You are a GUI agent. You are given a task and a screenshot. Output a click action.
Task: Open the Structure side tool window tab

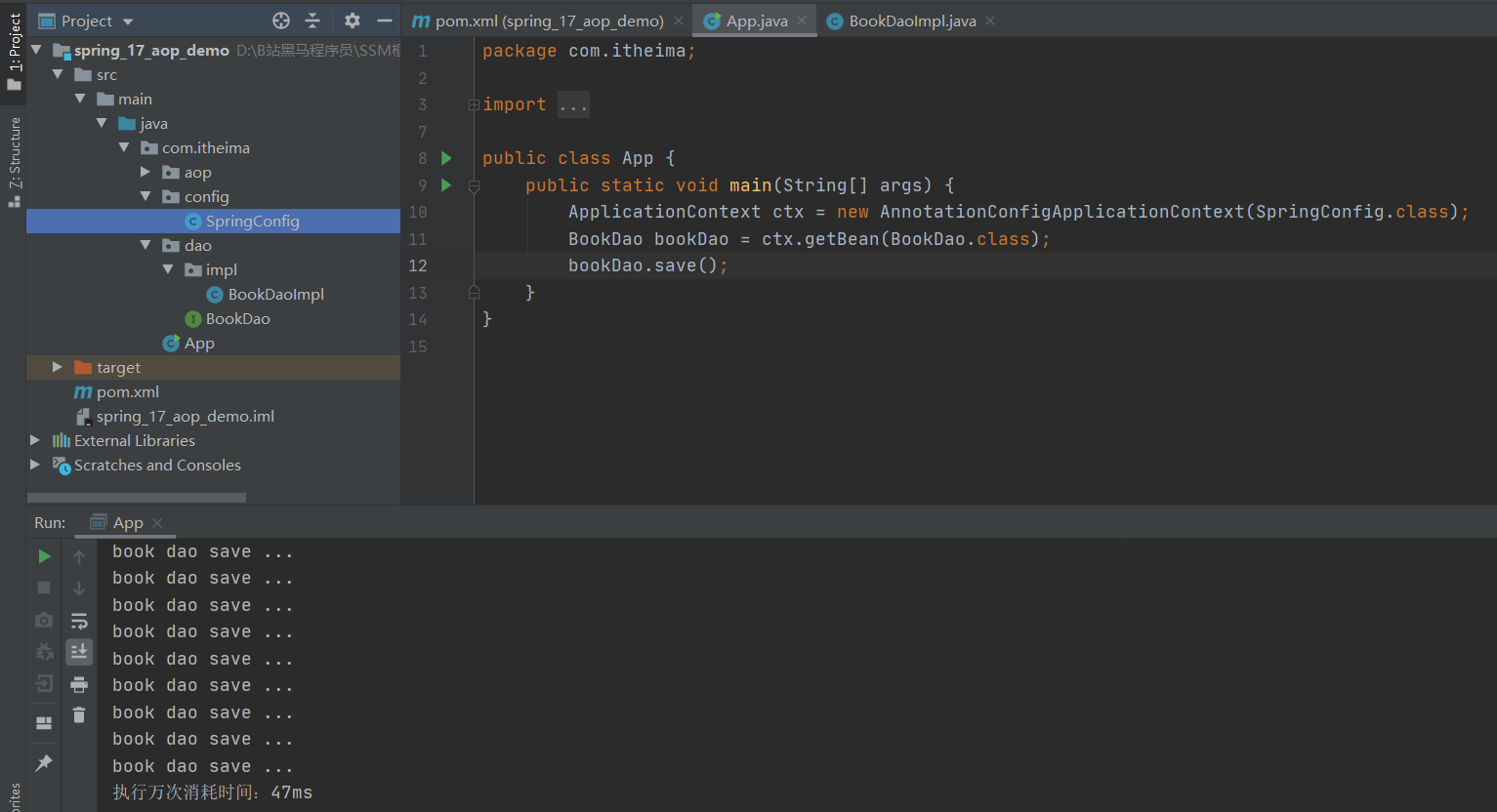tap(14, 161)
